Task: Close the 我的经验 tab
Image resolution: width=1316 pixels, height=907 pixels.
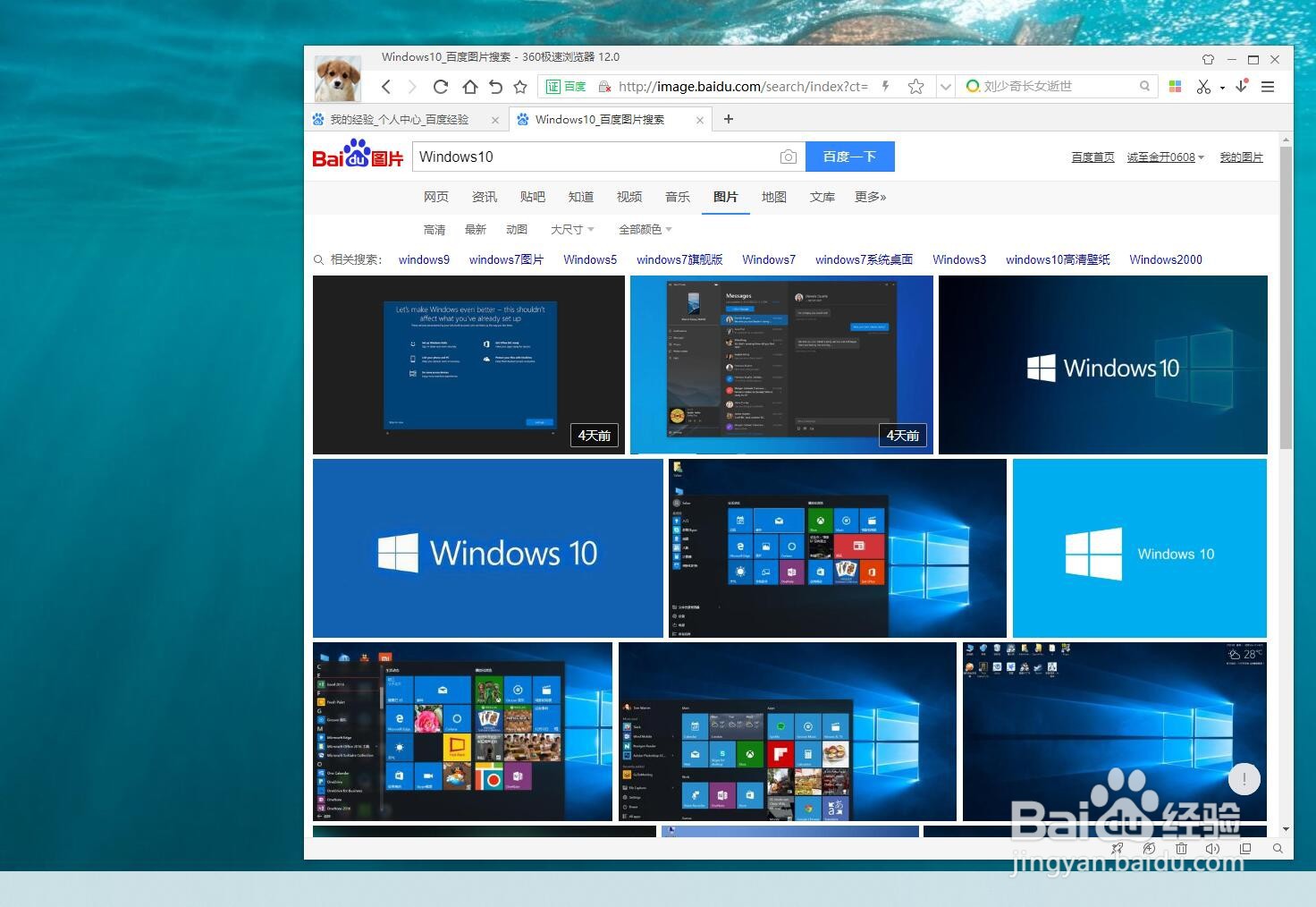Action: (x=495, y=120)
